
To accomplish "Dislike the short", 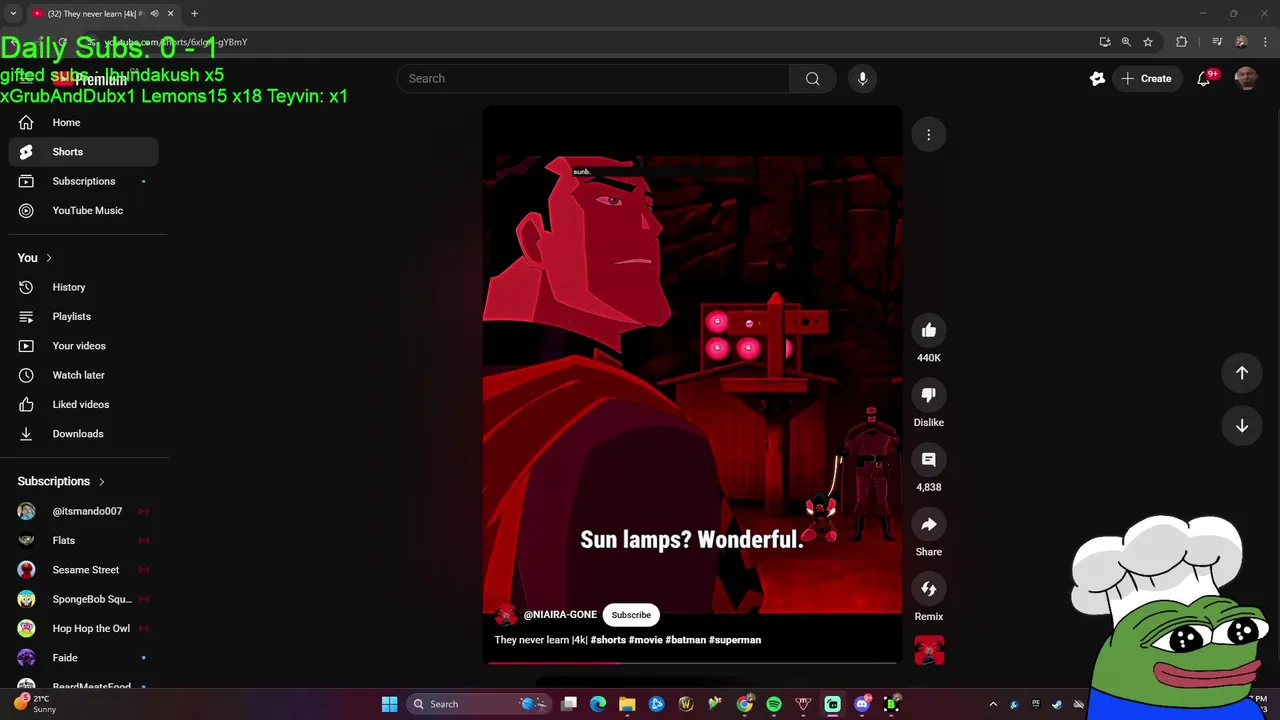I will click(929, 395).
